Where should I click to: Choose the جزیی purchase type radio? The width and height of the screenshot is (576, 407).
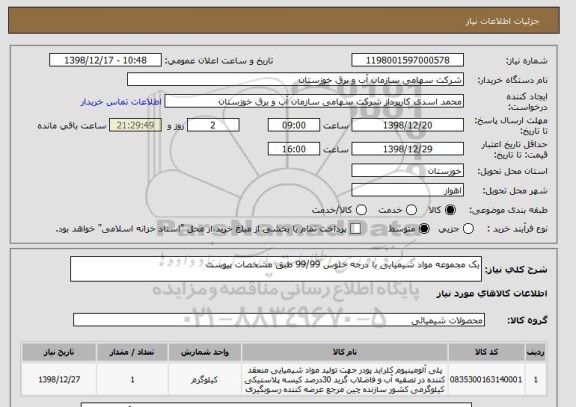point(468,229)
